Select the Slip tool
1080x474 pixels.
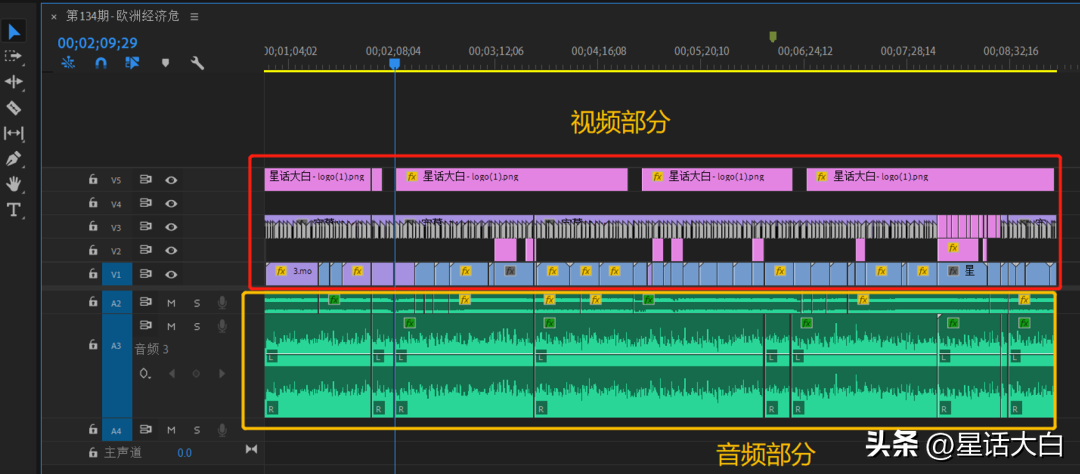(x=14, y=133)
